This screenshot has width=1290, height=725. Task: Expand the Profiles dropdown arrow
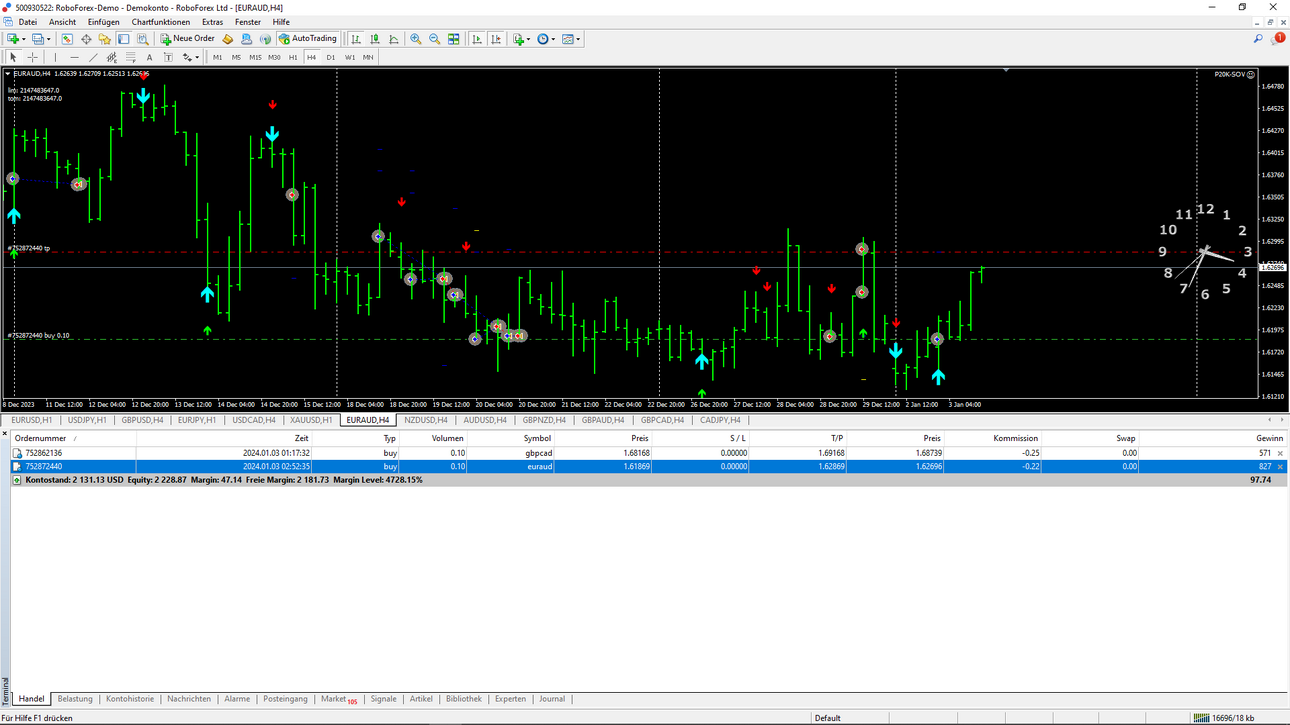tap(49, 39)
